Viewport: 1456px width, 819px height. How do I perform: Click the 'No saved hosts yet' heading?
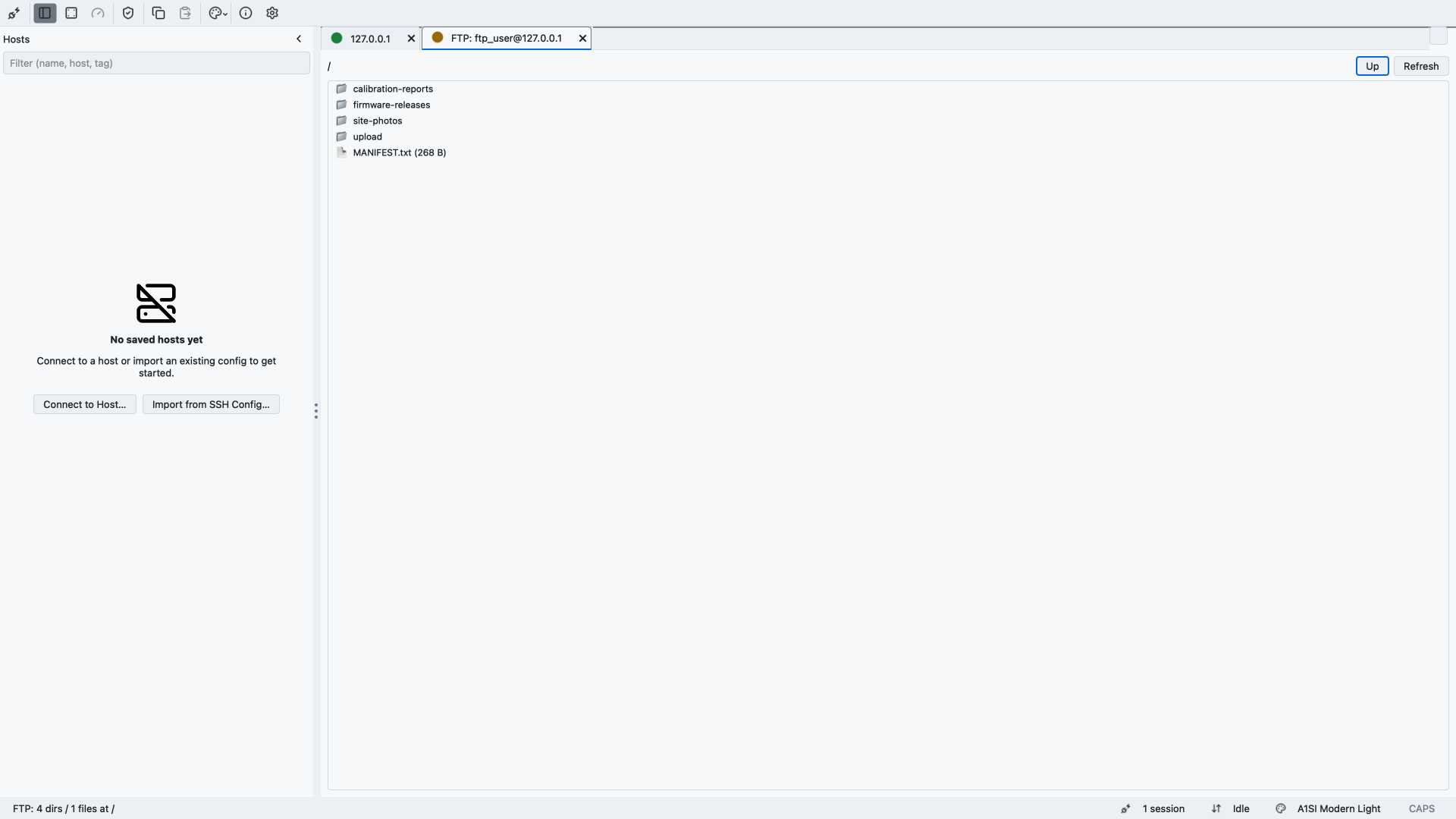(156, 340)
